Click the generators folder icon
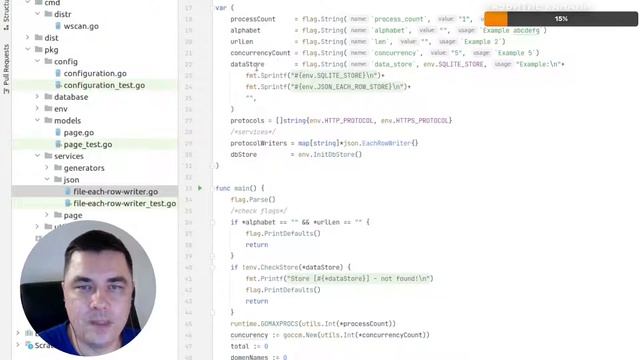 pyautogui.click(x=58, y=168)
